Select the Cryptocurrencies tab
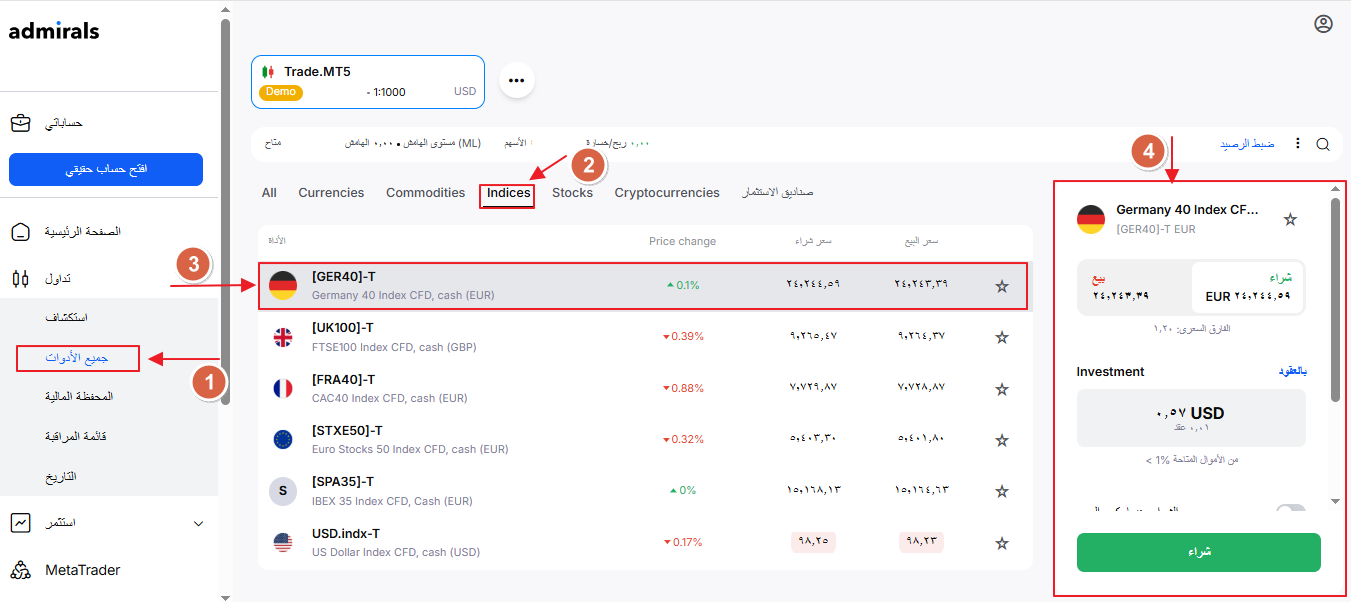Screen dimensions: 1351x602 tap(666, 193)
